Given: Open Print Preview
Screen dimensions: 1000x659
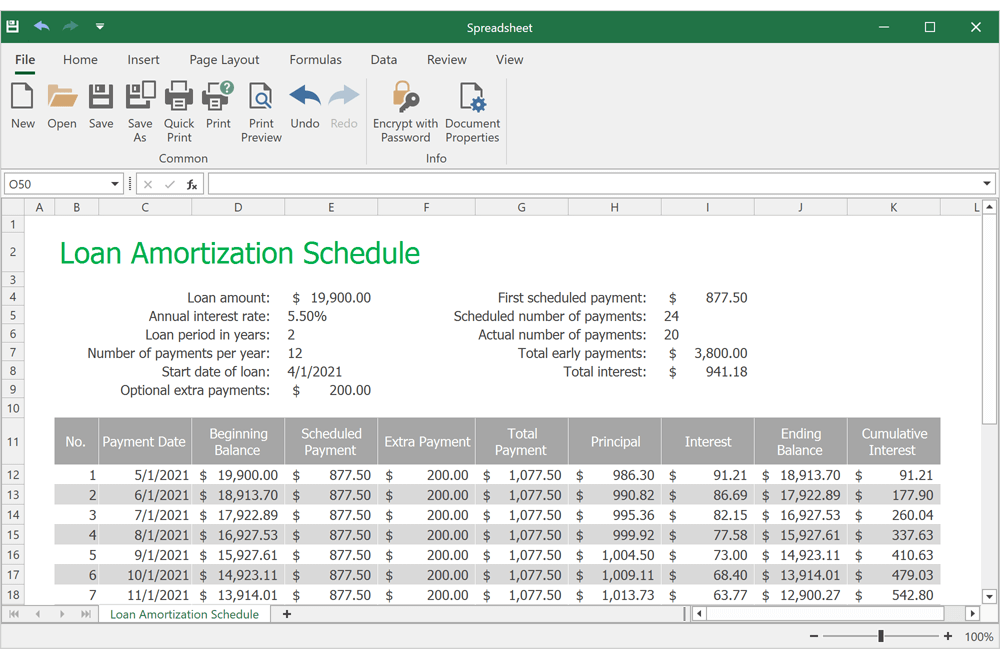Looking at the screenshot, I should (x=260, y=105).
